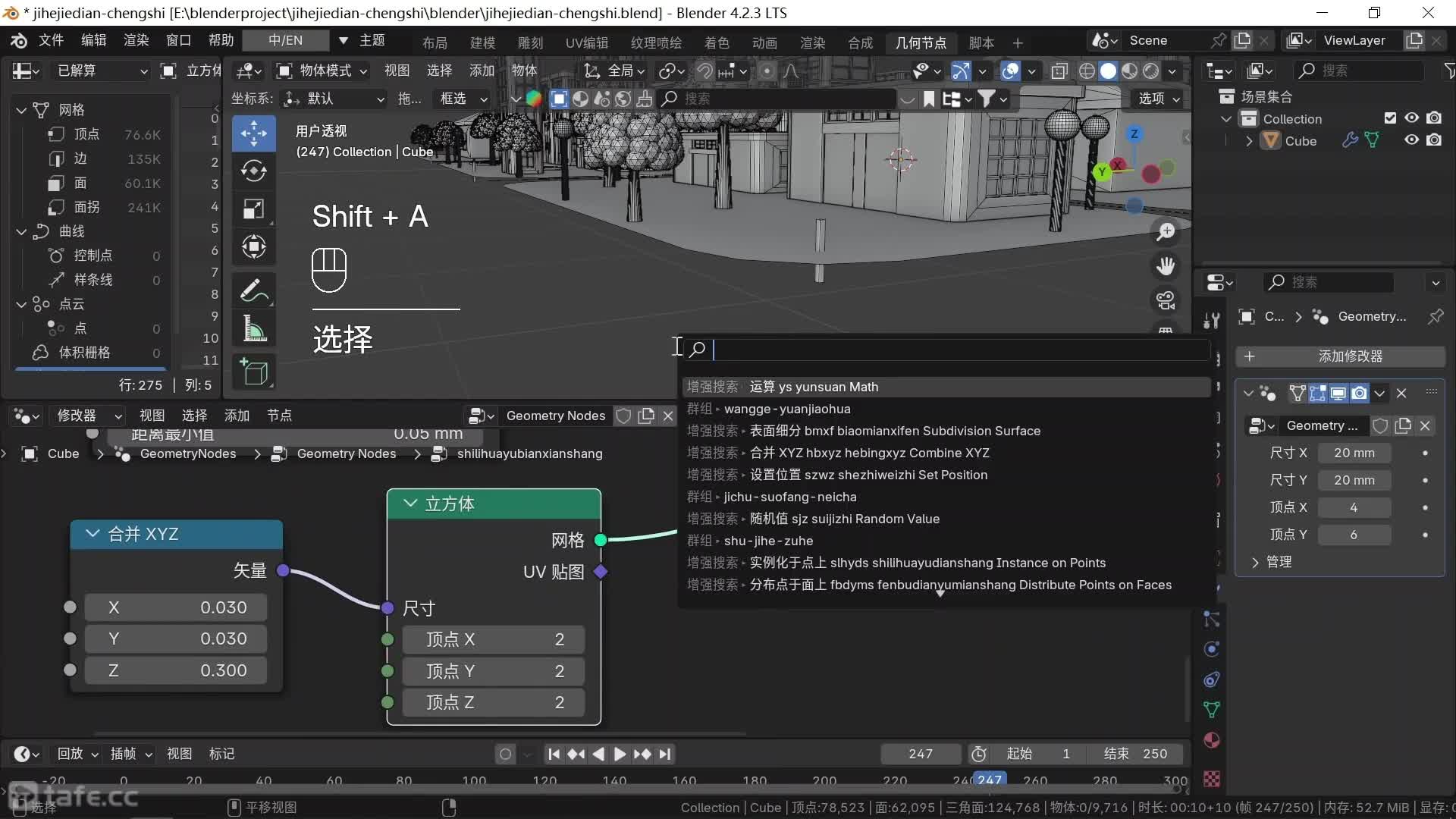Select the Move tool in viewport toolbar
Image resolution: width=1456 pixels, height=819 pixels.
click(253, 133)
